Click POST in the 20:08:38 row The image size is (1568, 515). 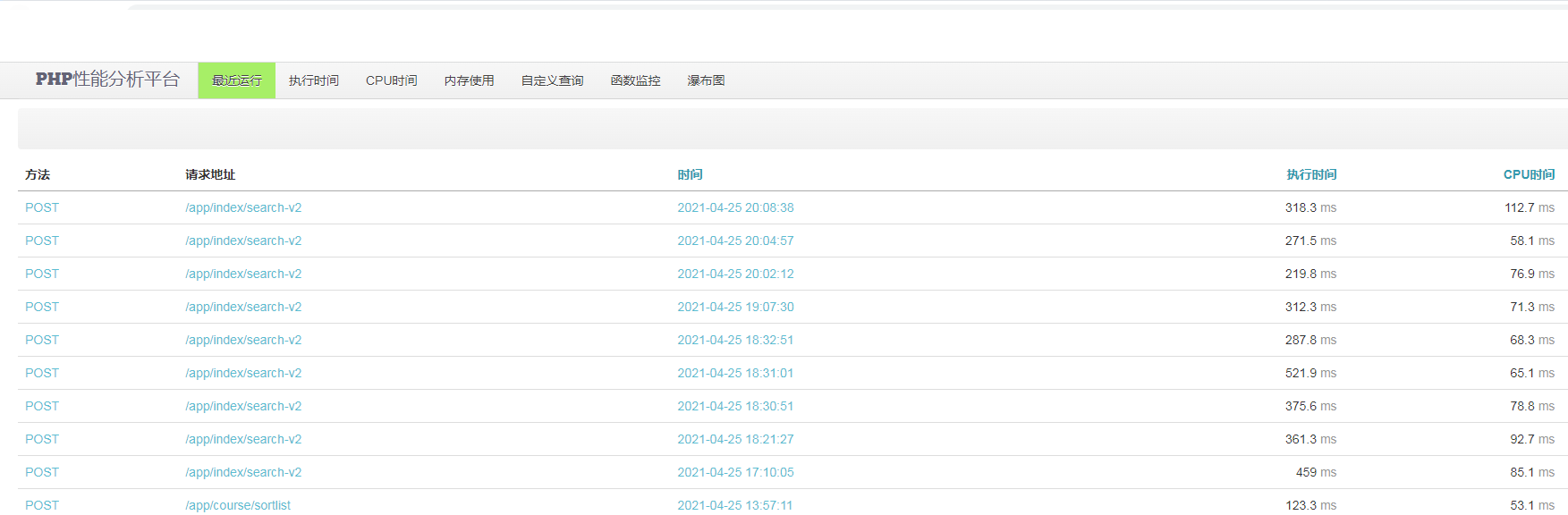point(42,207)
